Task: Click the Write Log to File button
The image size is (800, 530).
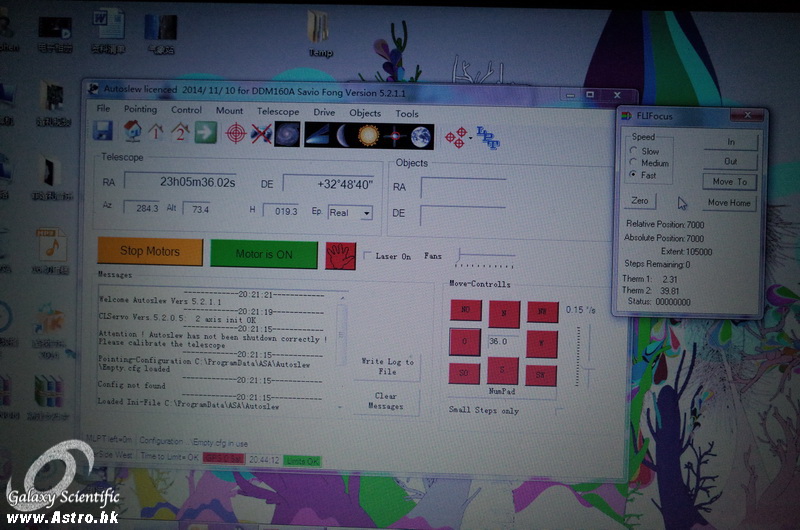Action: pyautogui.click(x=386, y=367)
